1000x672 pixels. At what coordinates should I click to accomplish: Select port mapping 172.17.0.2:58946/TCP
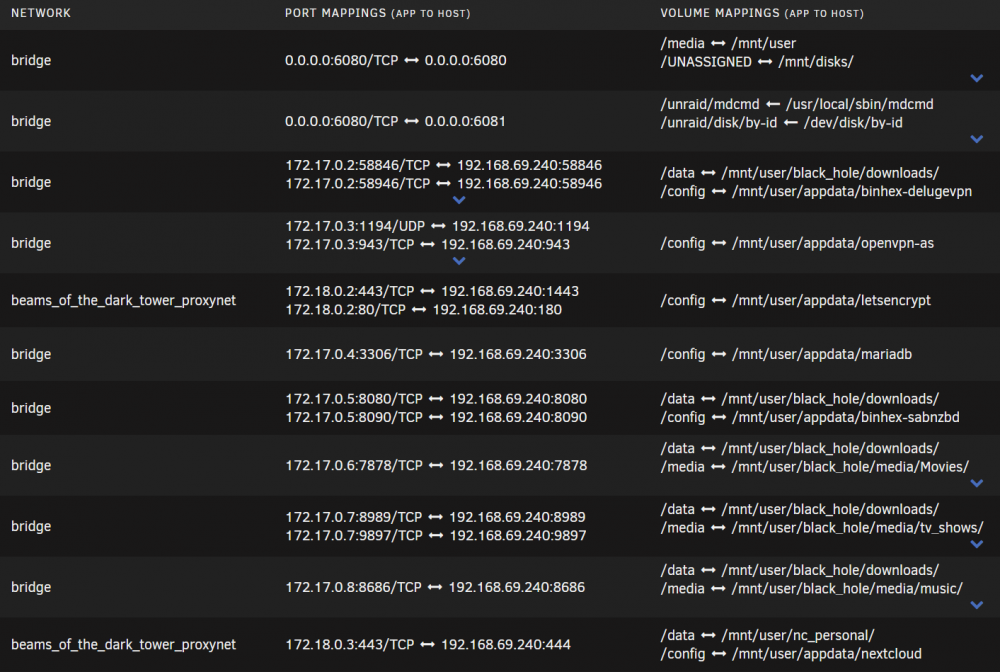pos(443,184)
